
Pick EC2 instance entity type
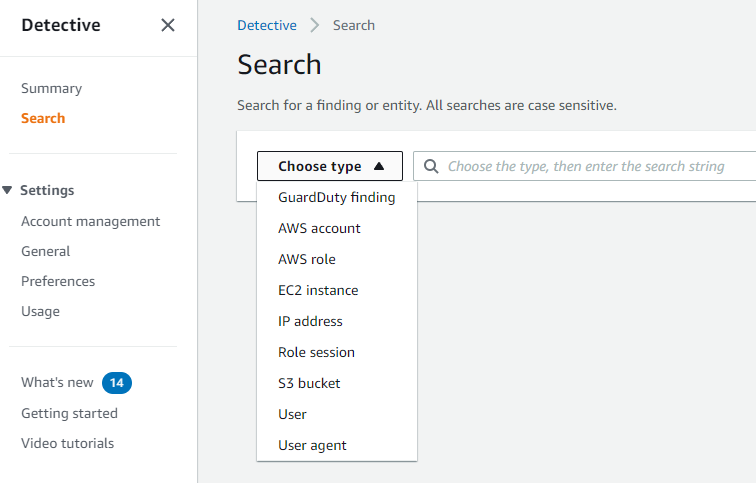[337, 290]
